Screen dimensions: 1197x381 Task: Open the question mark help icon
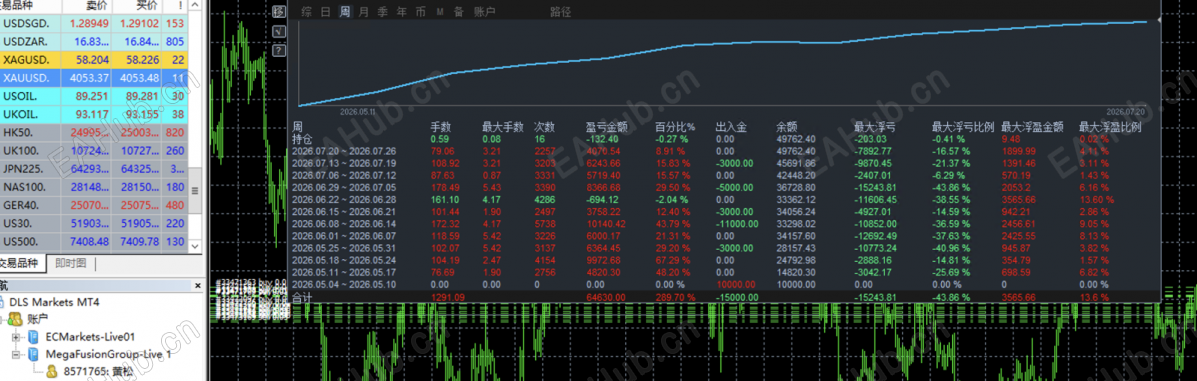click(x=279, y=51)
